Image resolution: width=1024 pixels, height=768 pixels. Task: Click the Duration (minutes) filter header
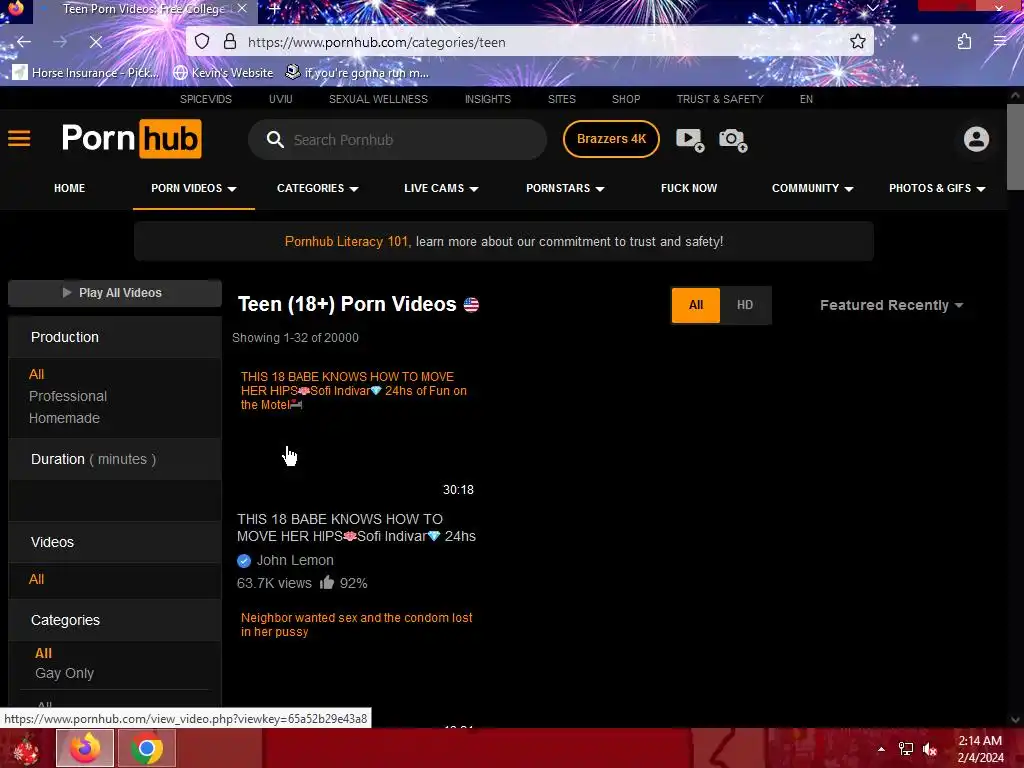115,459
